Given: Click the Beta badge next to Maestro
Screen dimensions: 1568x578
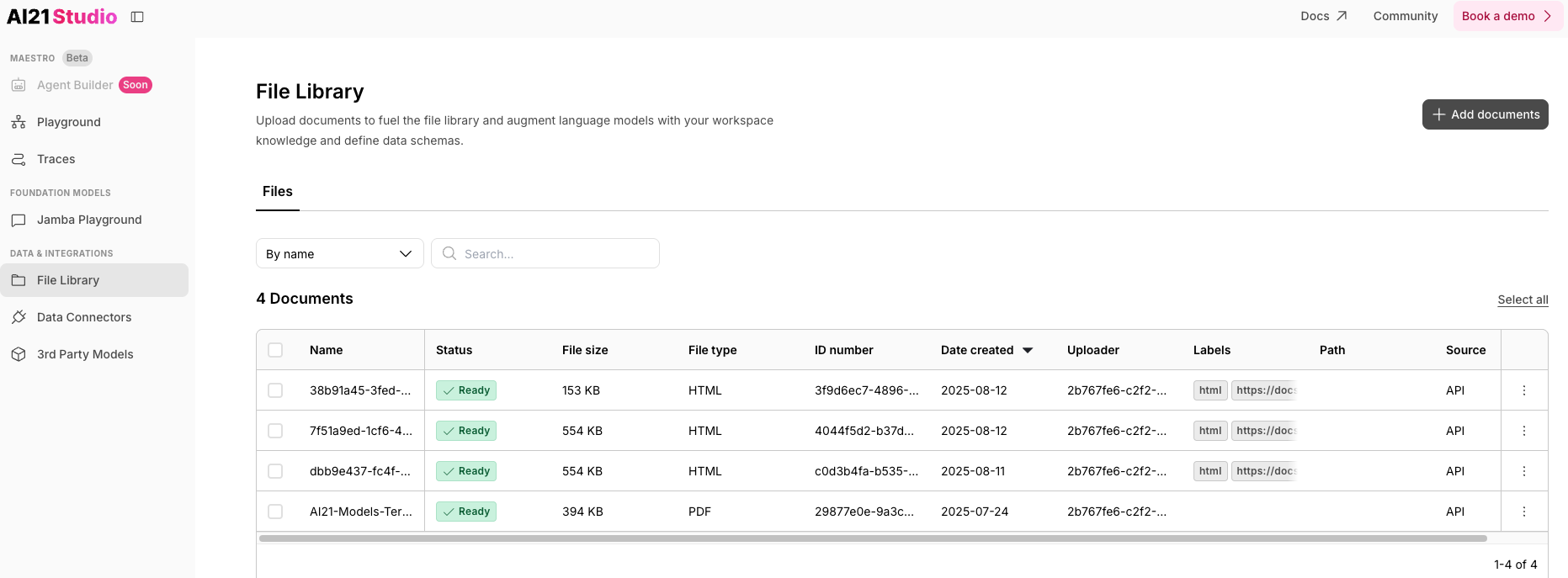Looking at the screenshot, I should click(77, 58).
